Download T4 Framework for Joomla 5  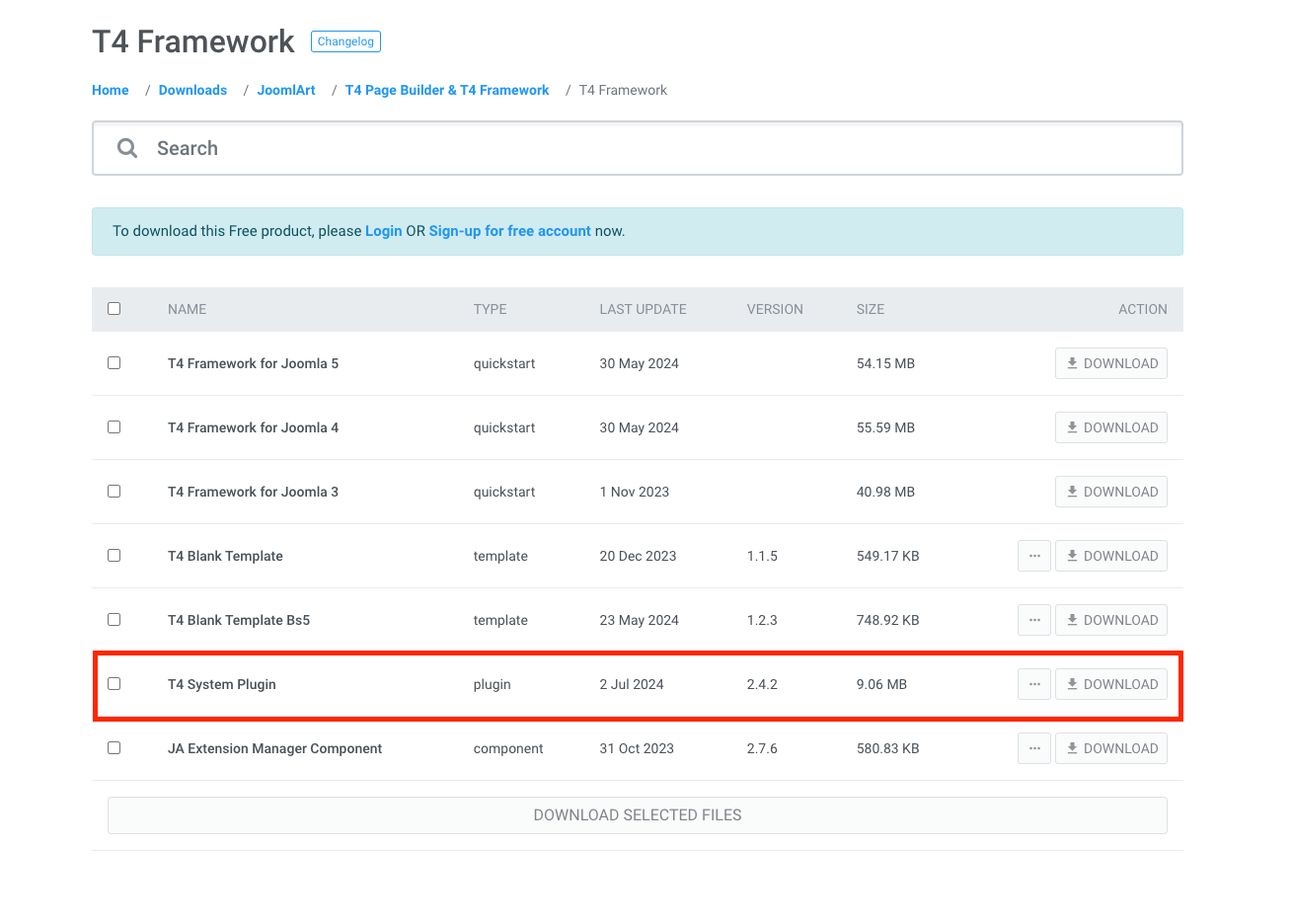pos(1110,363)
